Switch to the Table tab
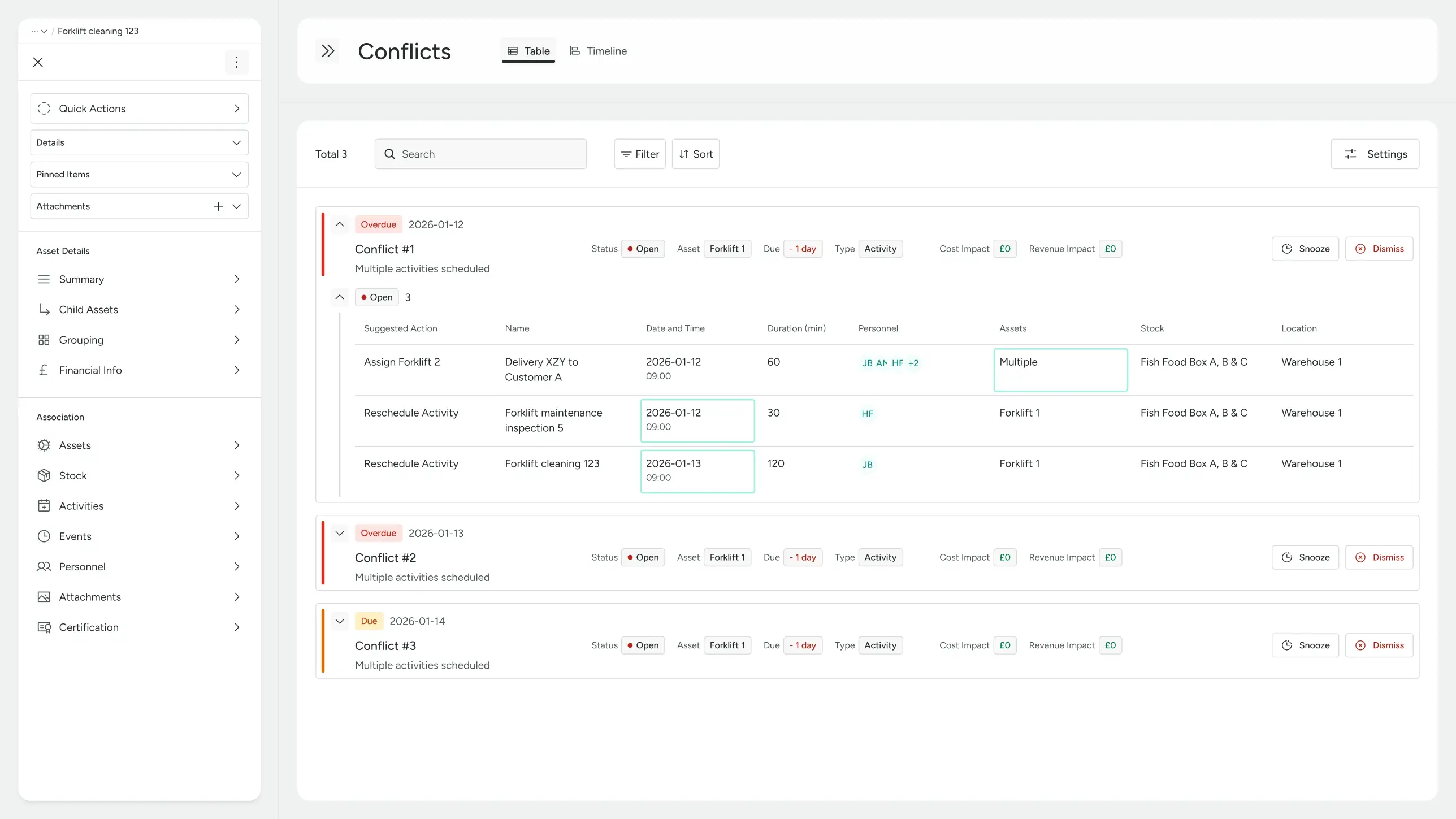Screen dimensions: 1456x819 click(x=528, y=50)
